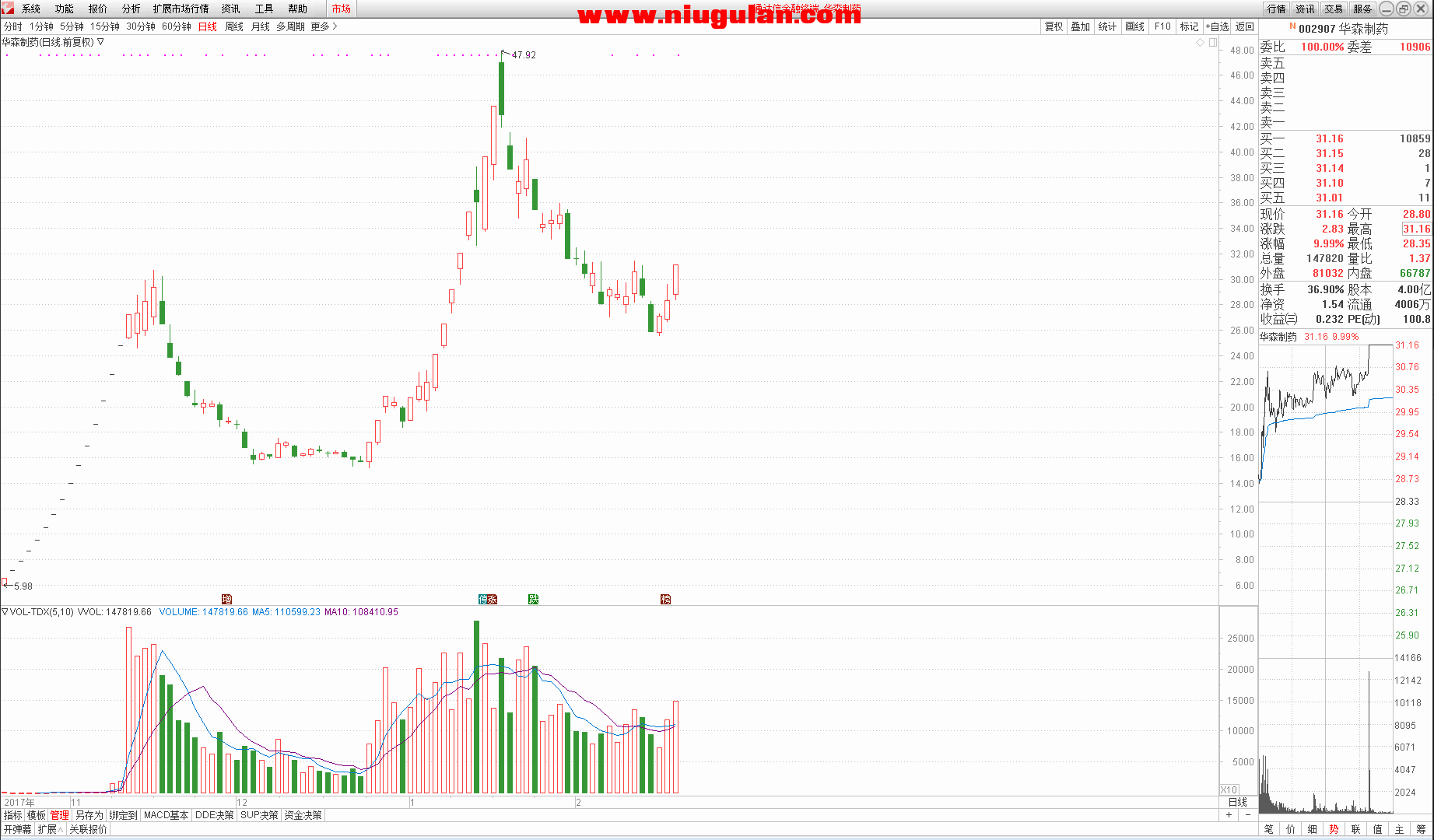
Task: Click the '返回' back button
Action: point(1245,26)
